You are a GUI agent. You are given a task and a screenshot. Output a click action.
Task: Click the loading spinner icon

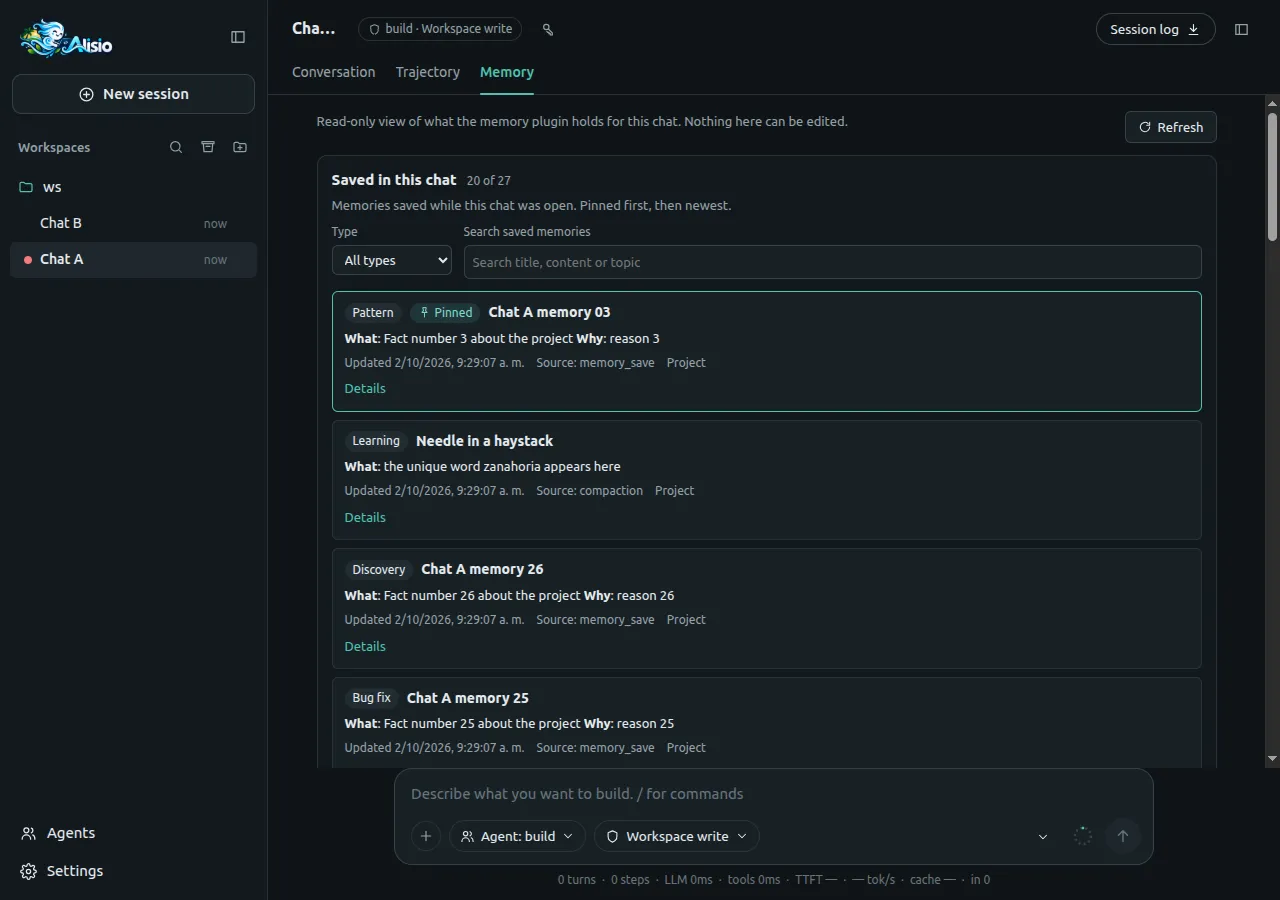[1083, 836]
